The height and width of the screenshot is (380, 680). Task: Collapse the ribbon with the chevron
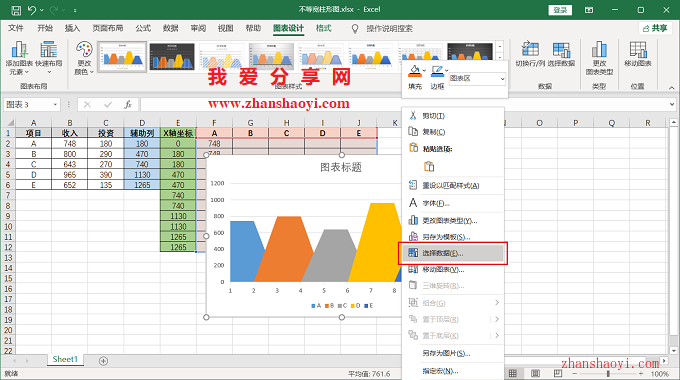(x=671, y=88)
